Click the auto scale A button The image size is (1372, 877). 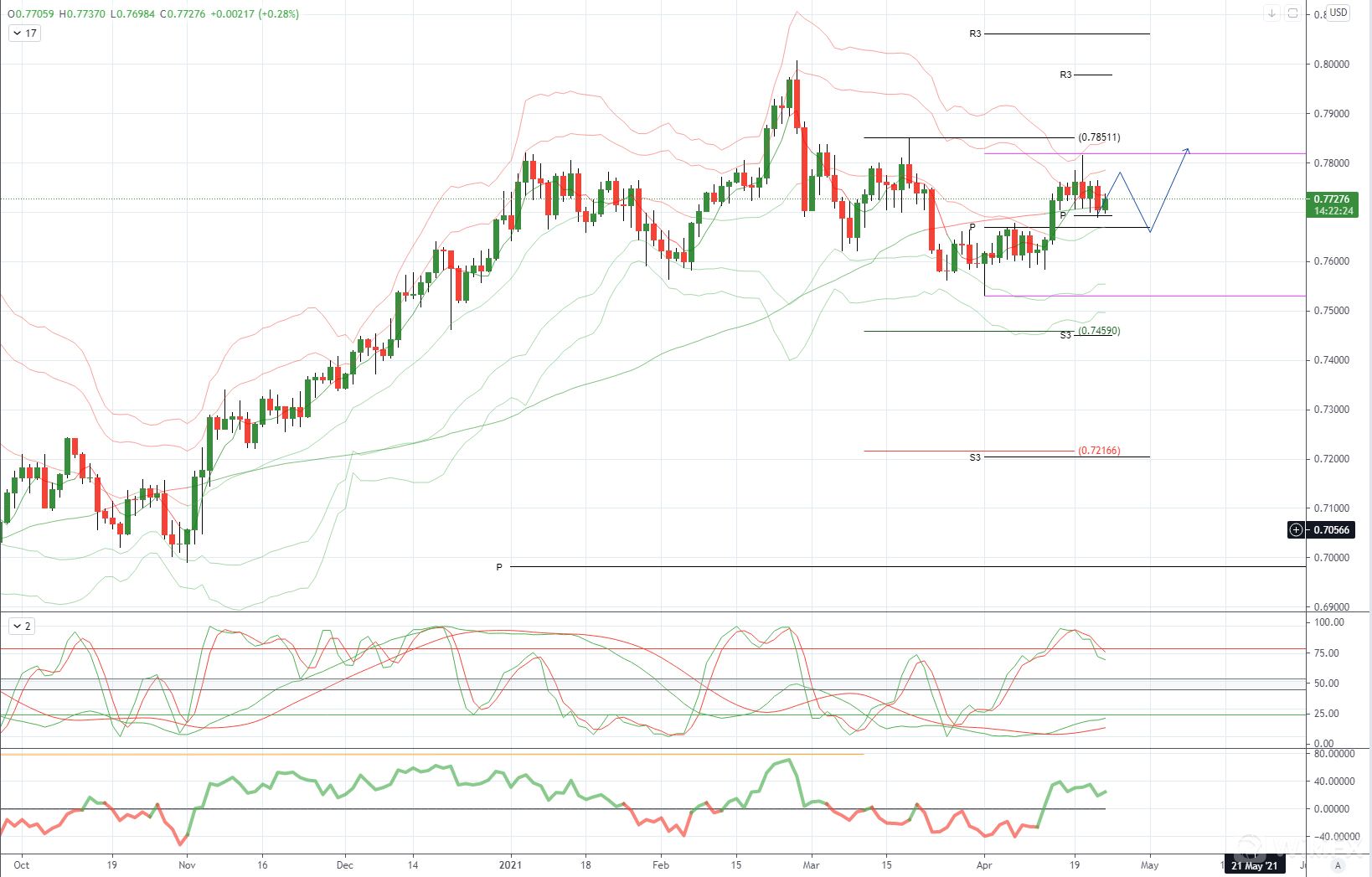pos(1338,865)
